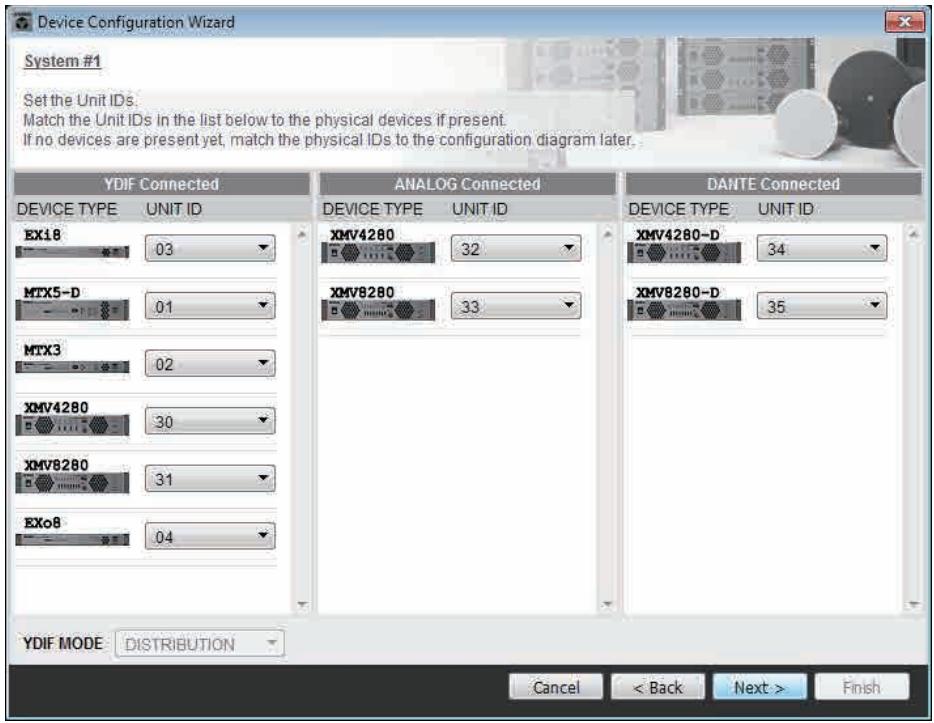Click the XMV8280-D device name label

(677, 292)
